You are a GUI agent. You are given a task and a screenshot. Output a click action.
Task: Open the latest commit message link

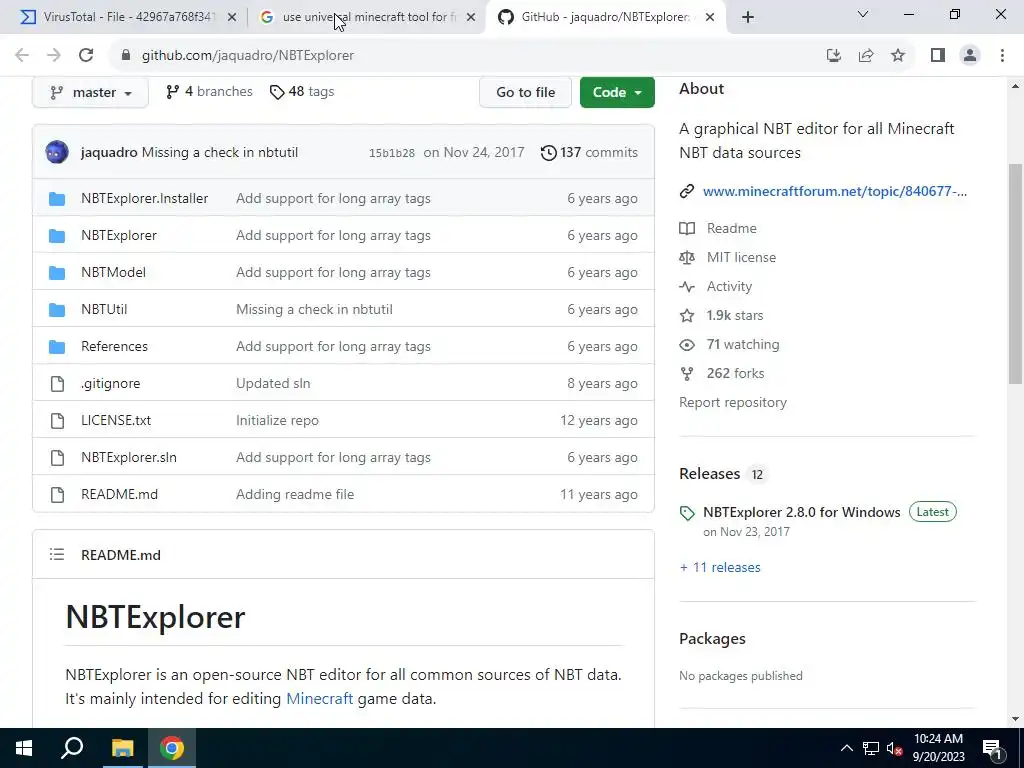pyautogui.click(x=219, y=152)
